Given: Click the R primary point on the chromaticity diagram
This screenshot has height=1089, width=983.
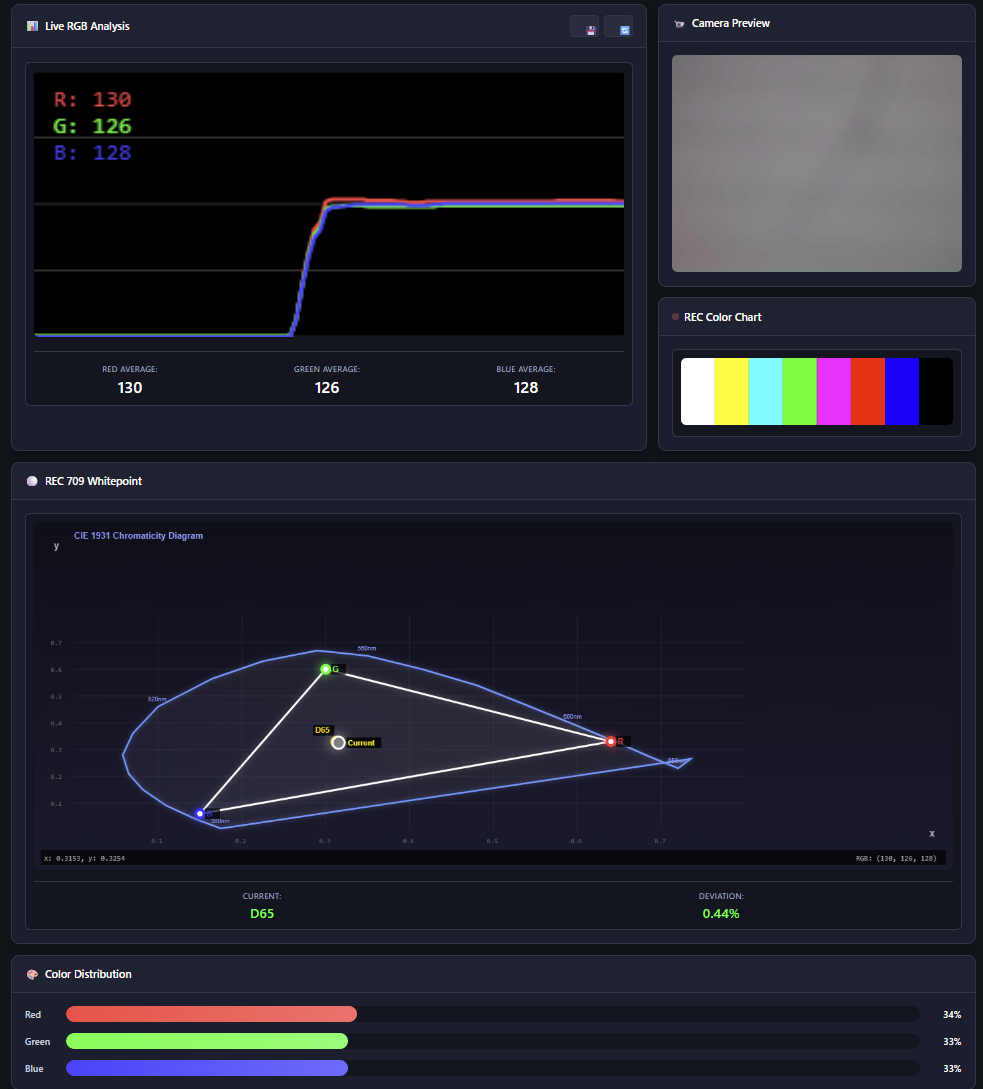Looking at the screenshot, I should coord(611,742).
